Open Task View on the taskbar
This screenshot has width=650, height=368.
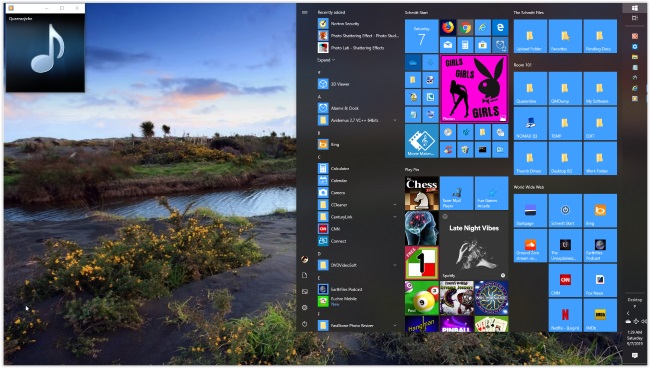(635, 18)
